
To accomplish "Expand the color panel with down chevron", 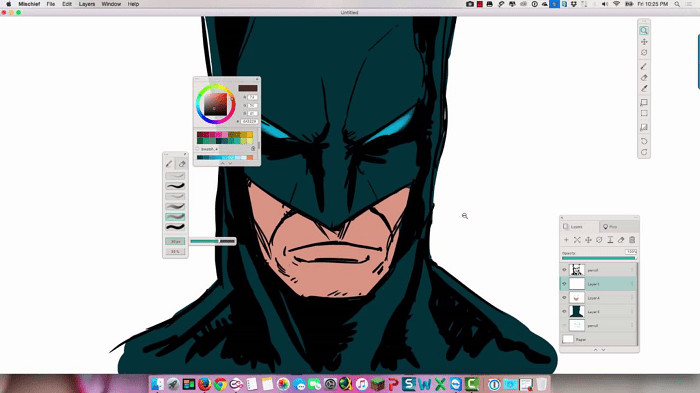I will click(230, 163).
